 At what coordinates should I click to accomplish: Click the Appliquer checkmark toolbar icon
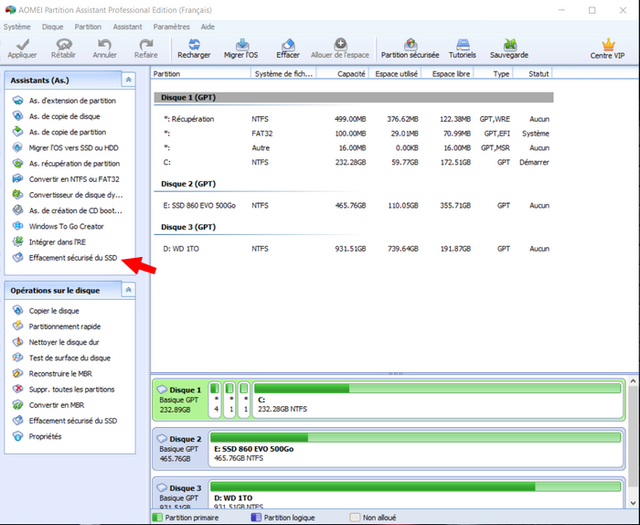coord(23,44)
